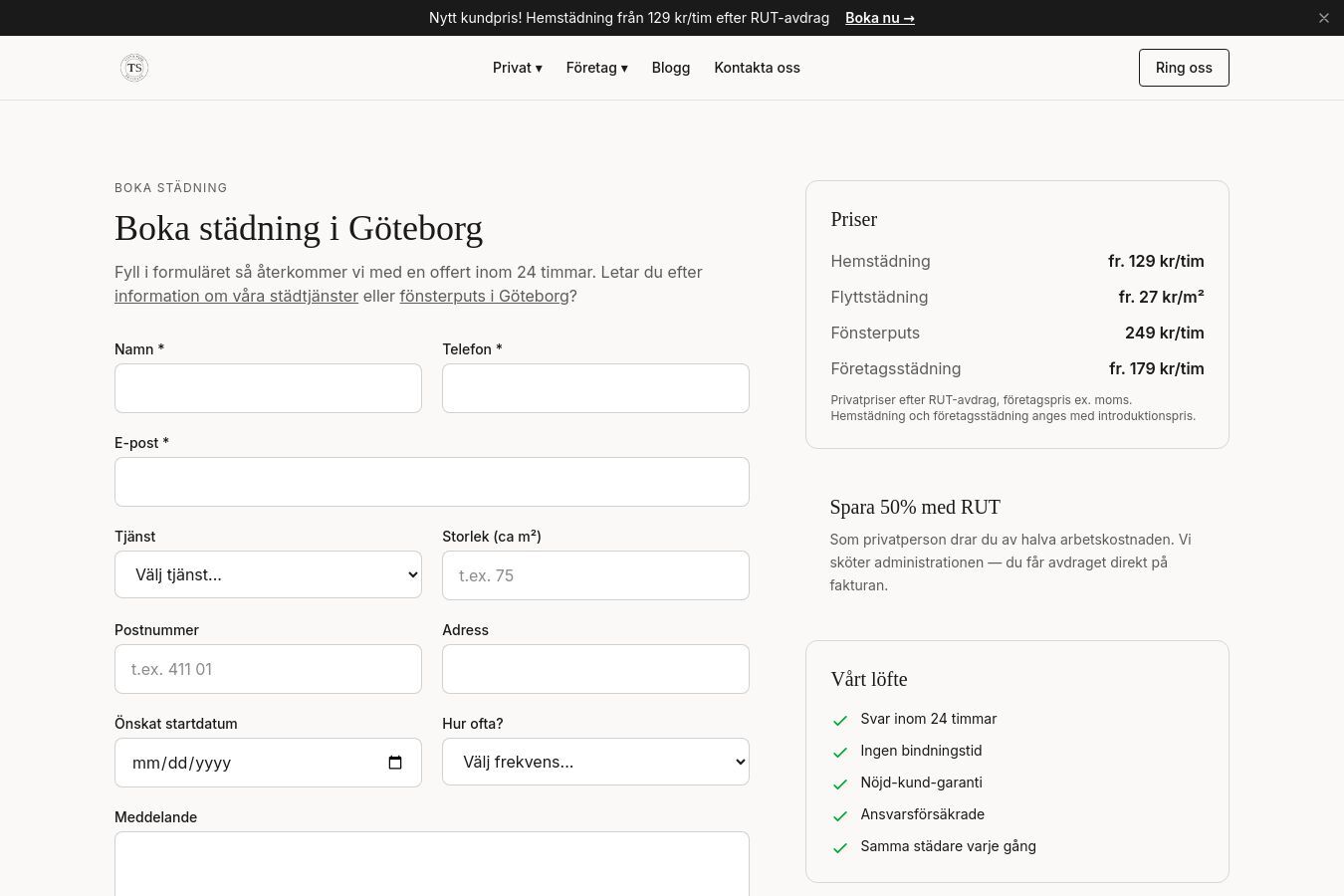Screen dimensions: 1344x896
Task: Open the Välj tjänst dropdown
Action: tap(268, 574)
